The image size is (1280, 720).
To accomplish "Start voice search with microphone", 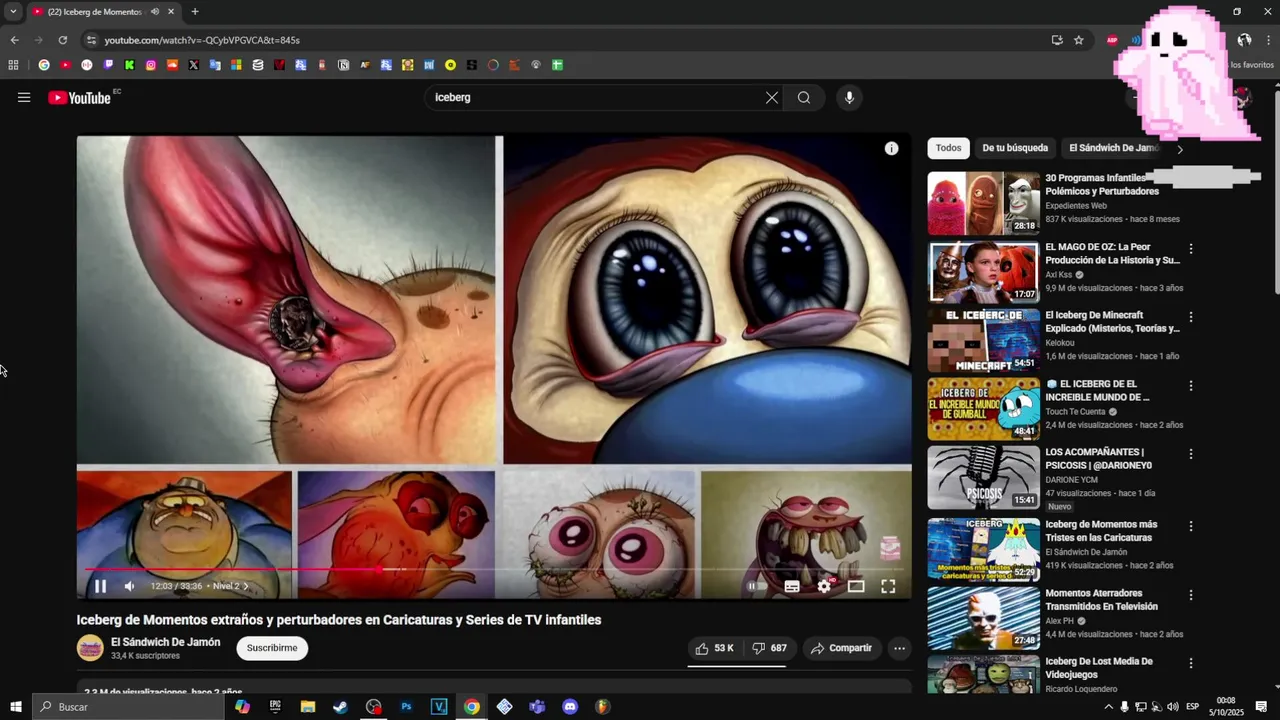I will tap(849, 97).
